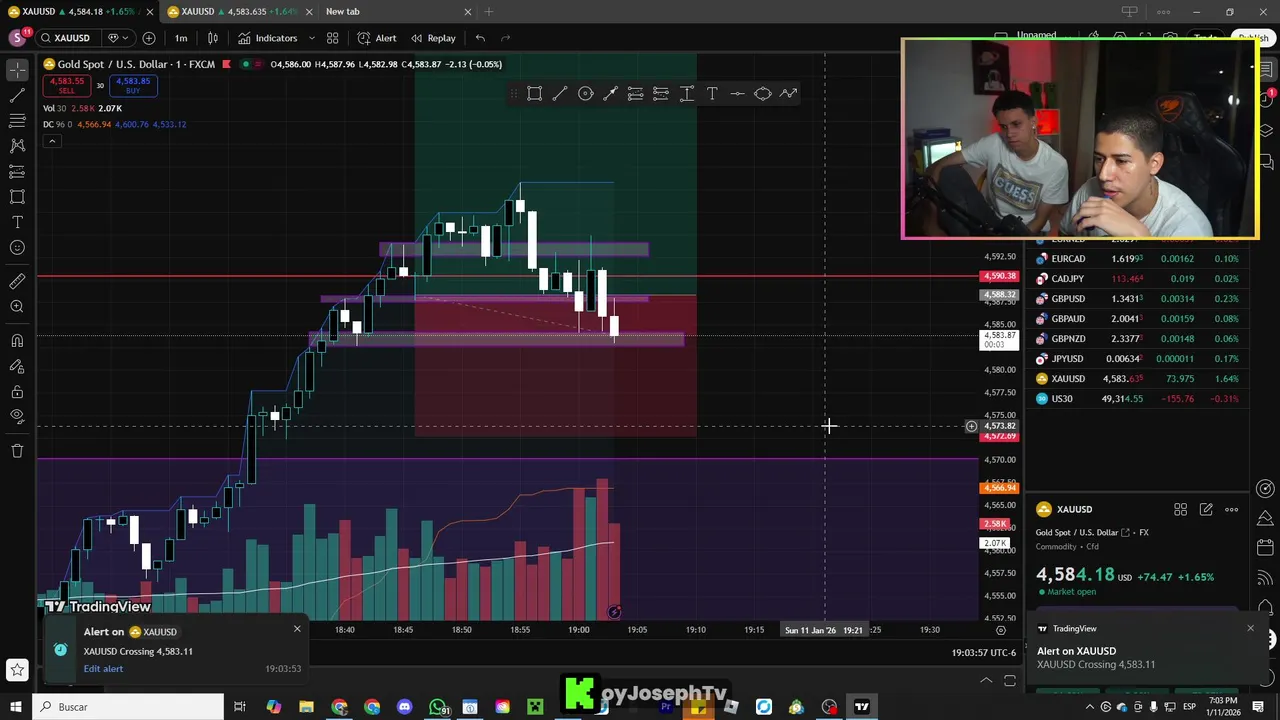
Task: Open the candlestick chart type menu
Action: [x=213, y=38]
